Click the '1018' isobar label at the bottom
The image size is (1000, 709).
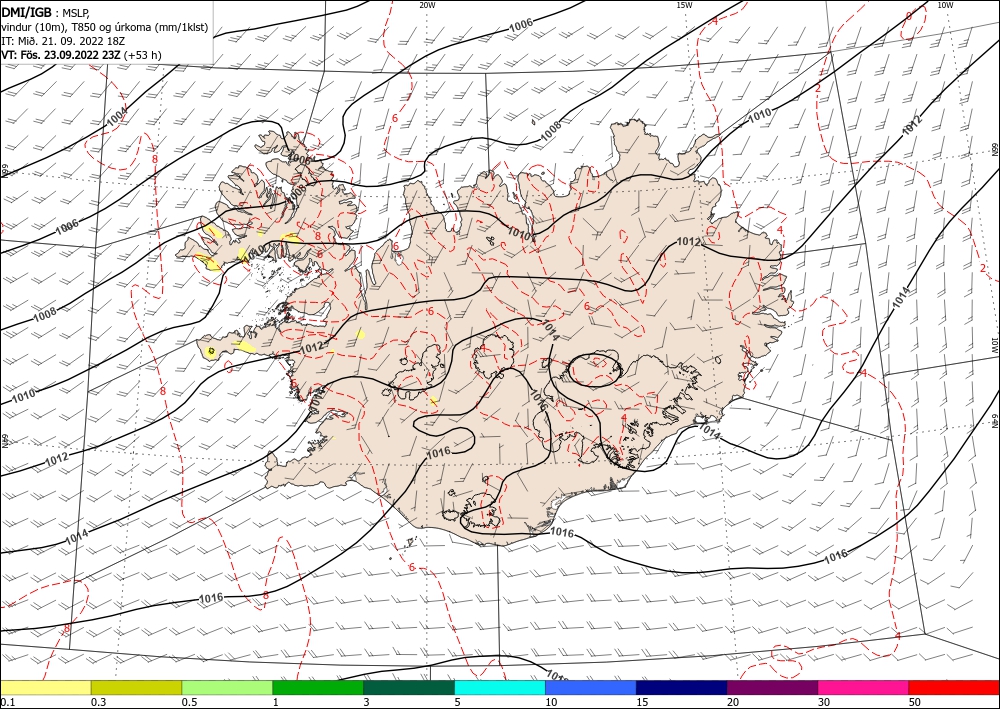[557, 675]
